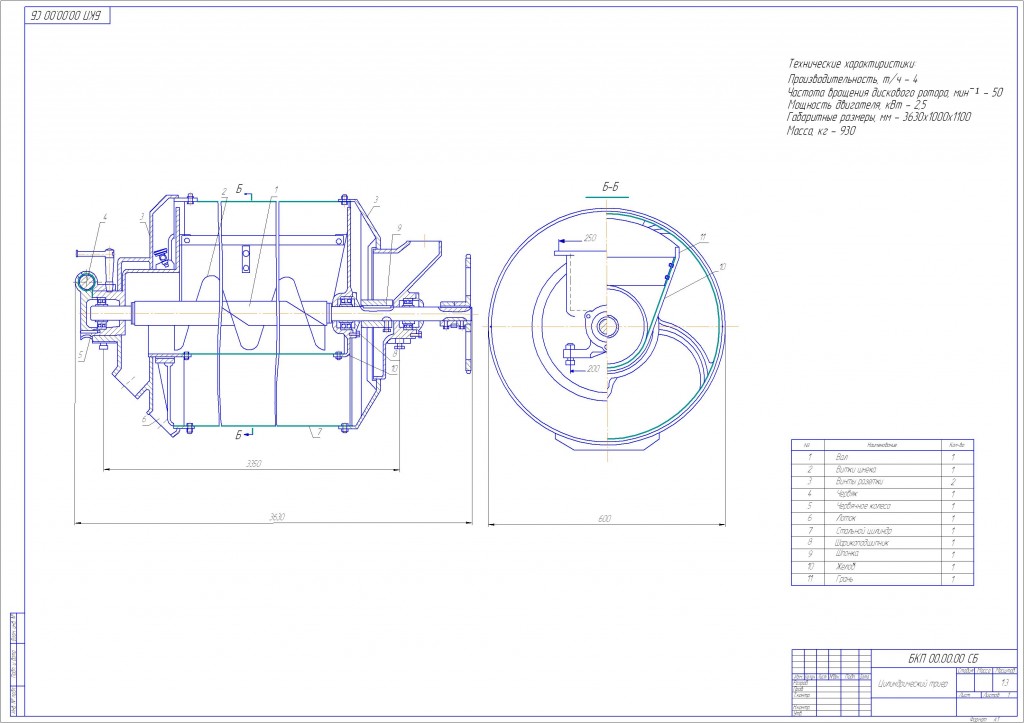Click the scale value '1:3' in title block

click(1005, 683)
